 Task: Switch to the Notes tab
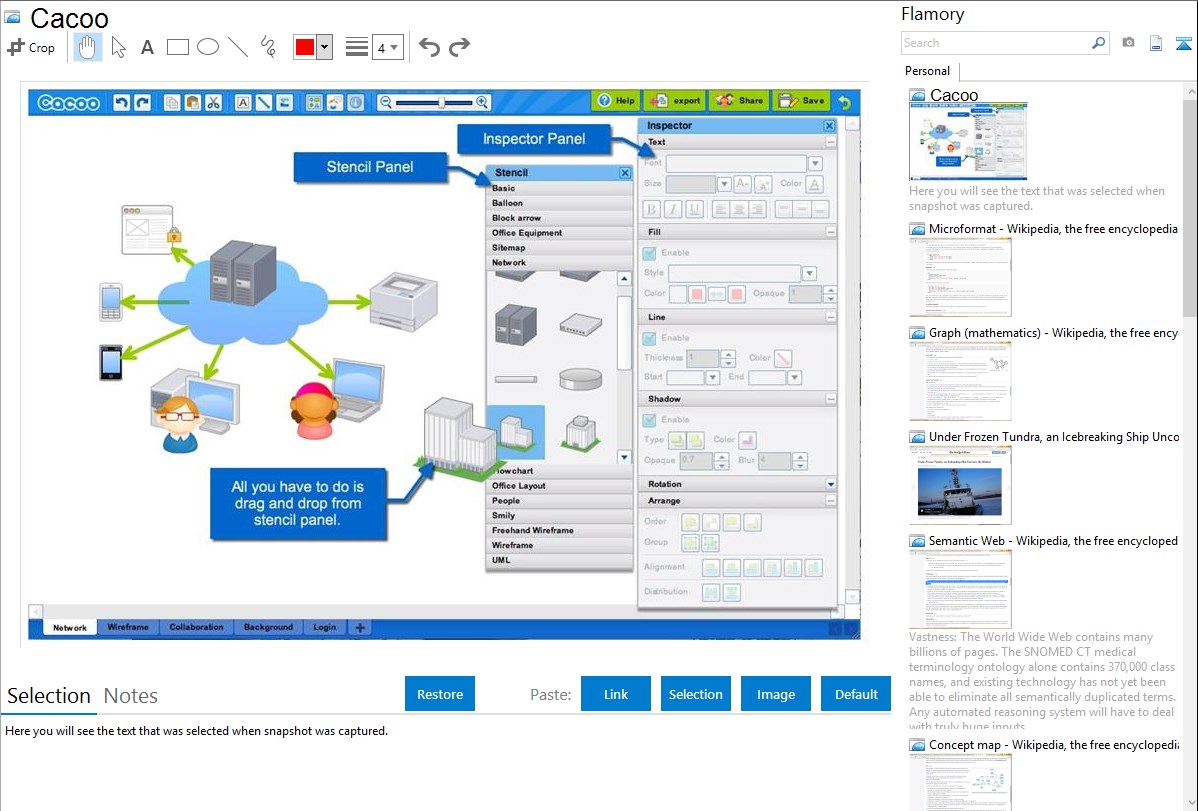tap(131, 696)
